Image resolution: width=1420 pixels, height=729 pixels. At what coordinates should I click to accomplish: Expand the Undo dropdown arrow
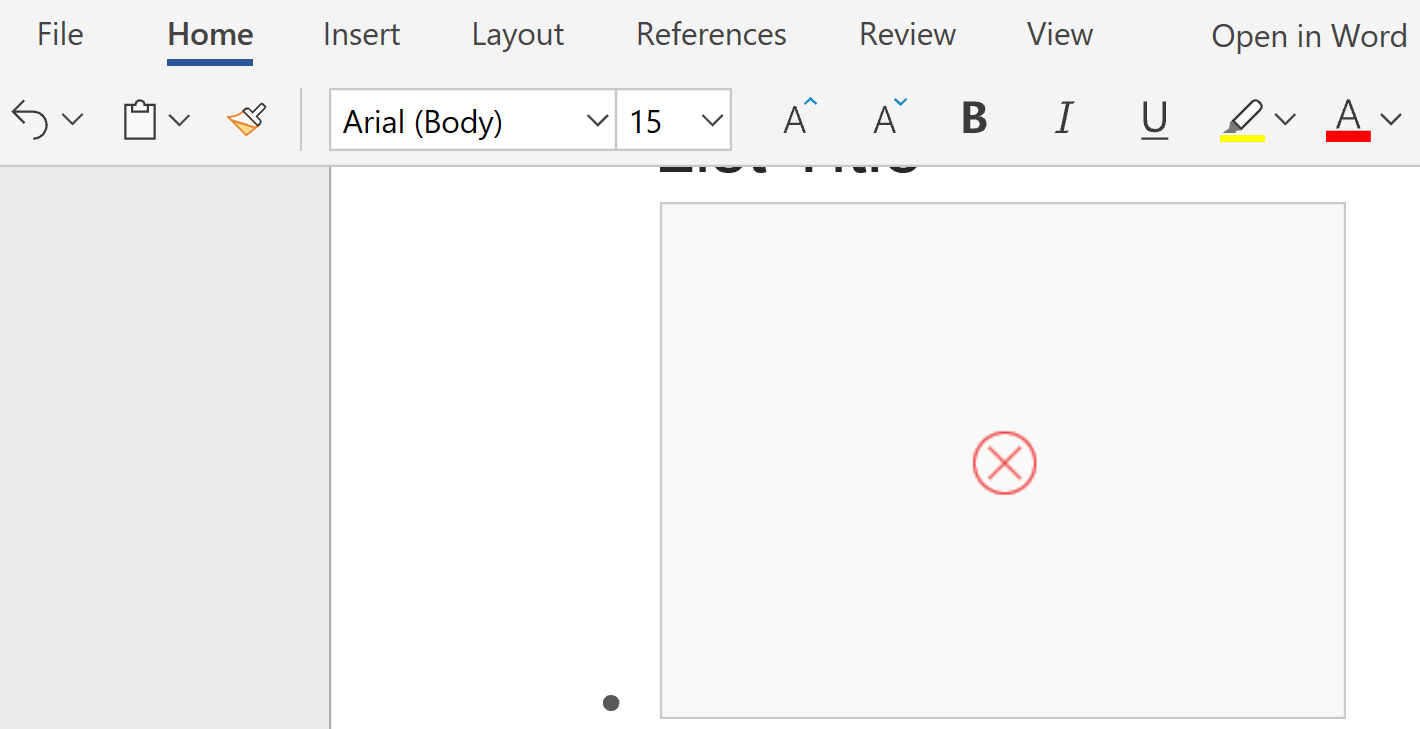tap(72, 121)
